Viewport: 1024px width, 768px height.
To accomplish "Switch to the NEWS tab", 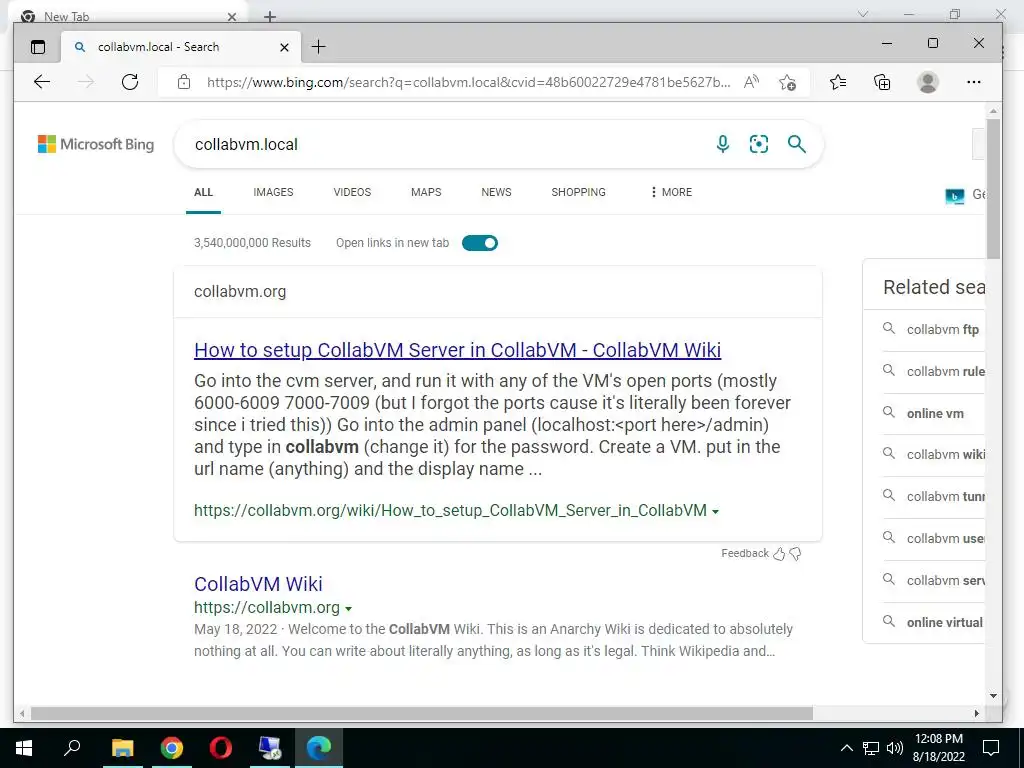I will click(496, 192).
